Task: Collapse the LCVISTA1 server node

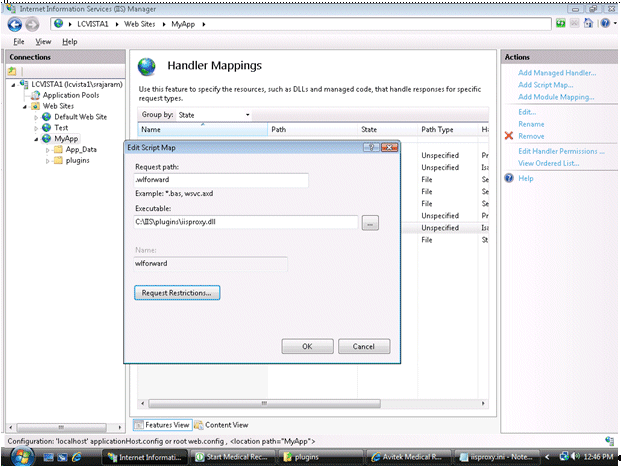Action: point(13,85)
